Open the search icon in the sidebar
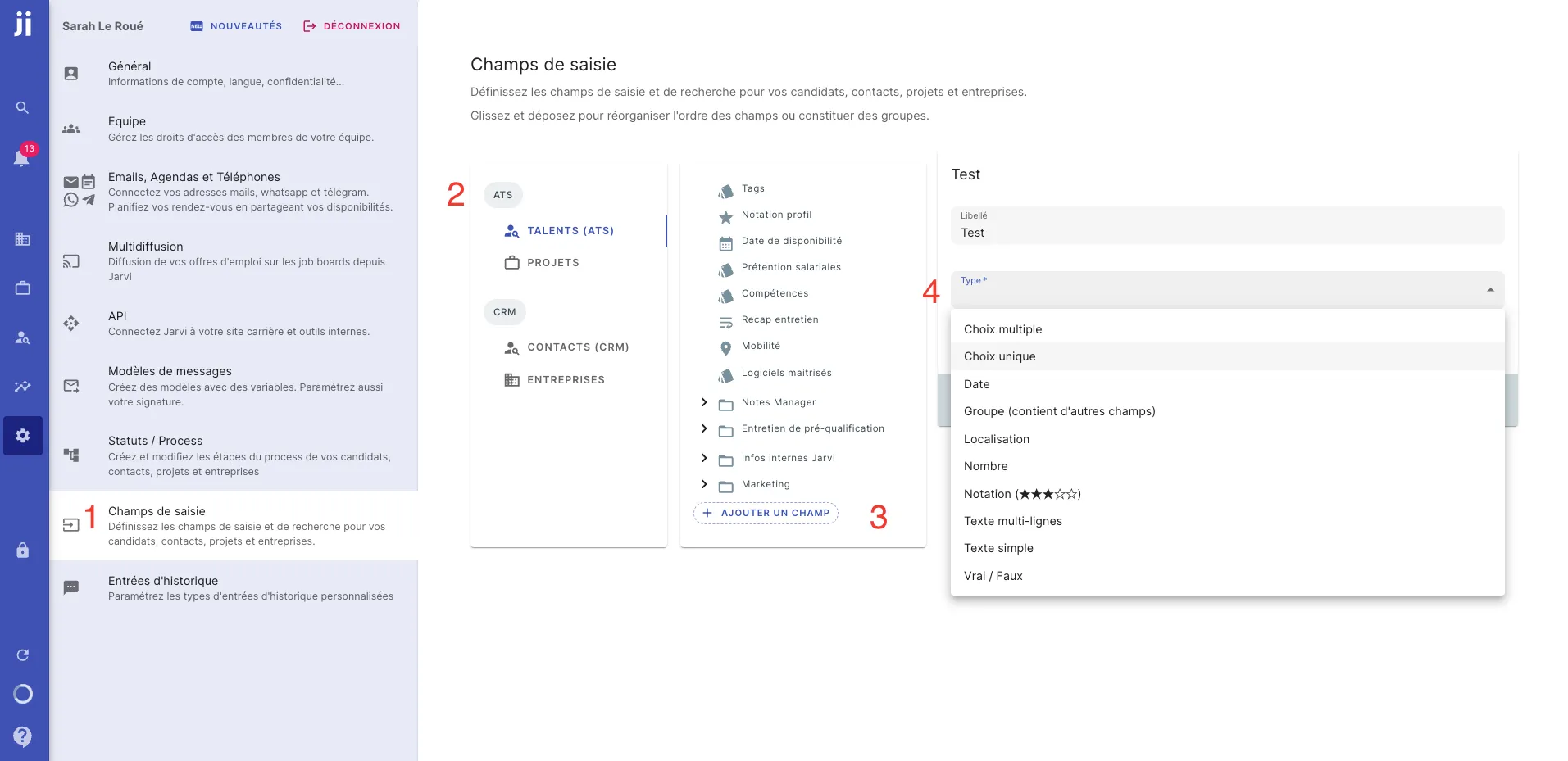This screenshot has height=761, width=1568. pyautogui.click(x=22, y=107)
